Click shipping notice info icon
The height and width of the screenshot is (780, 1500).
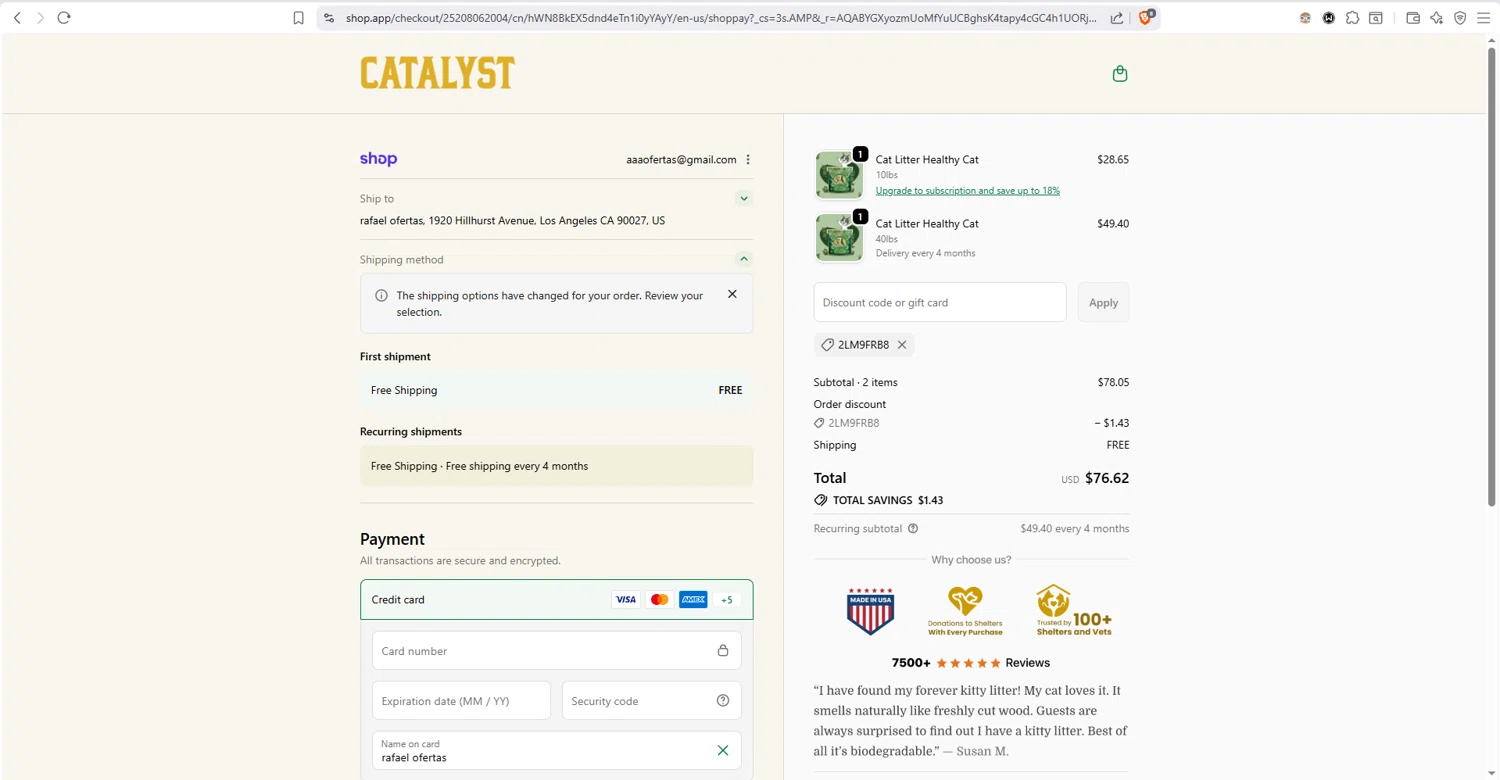click(381, 296)
